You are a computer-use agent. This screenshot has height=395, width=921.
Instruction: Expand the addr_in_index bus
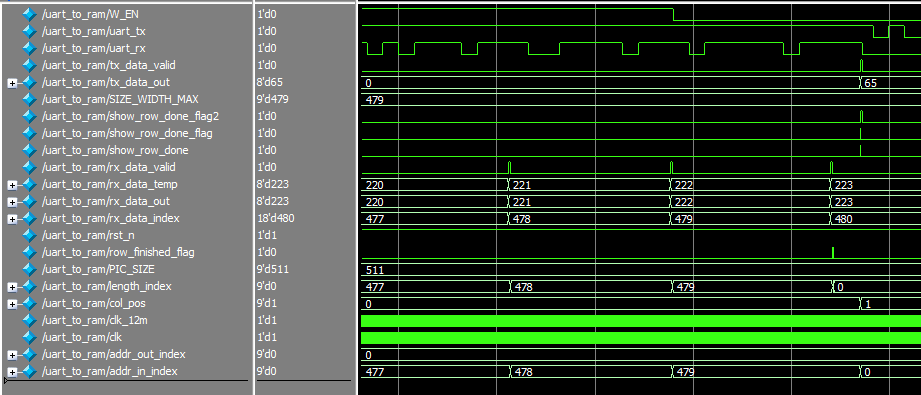(x=12, y=373)
